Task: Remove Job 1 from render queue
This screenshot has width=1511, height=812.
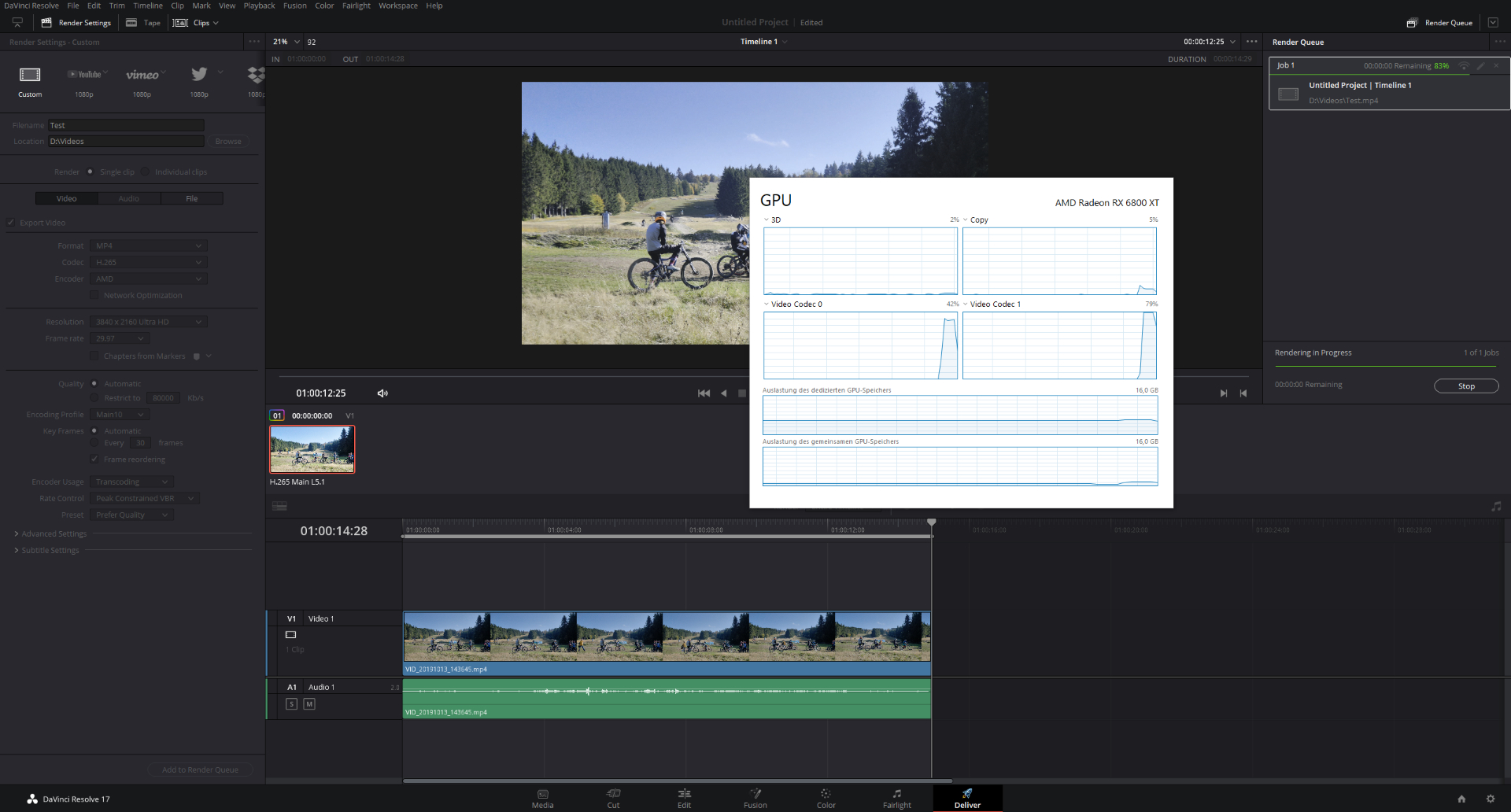Action: [1496, 66]
